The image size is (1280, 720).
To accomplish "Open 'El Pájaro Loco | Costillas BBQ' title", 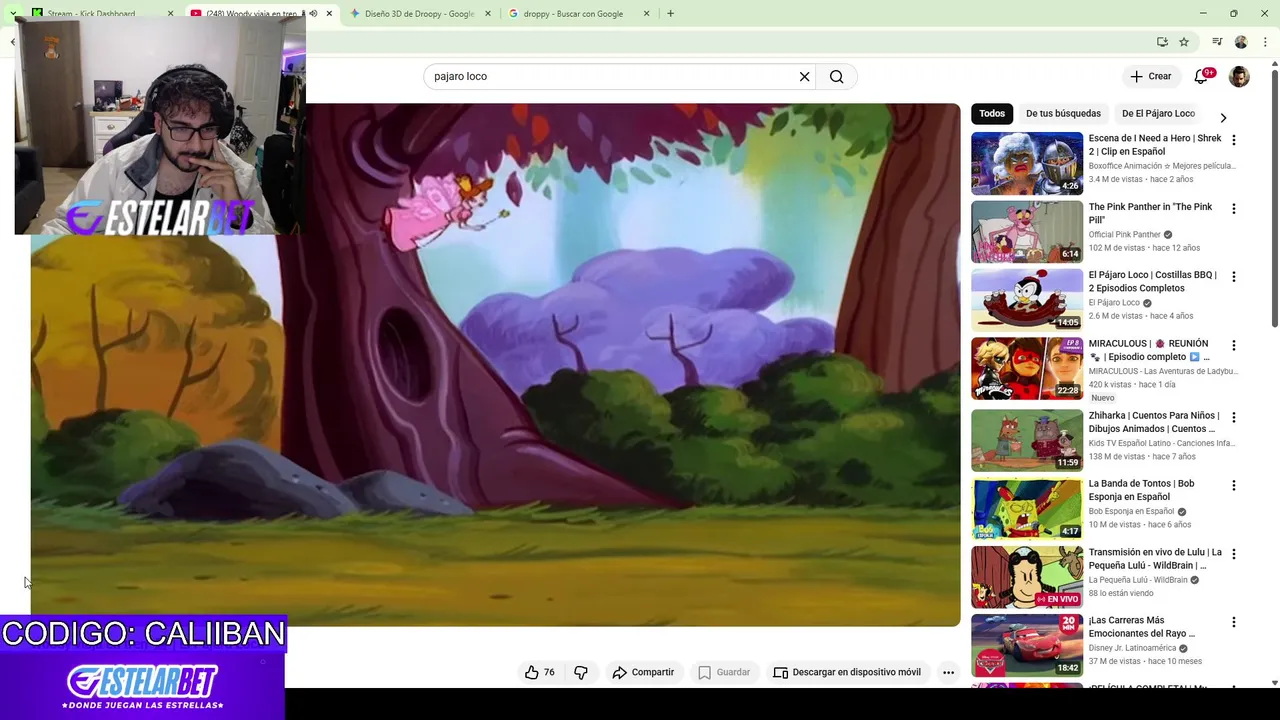I will (x=1153, y=281).
